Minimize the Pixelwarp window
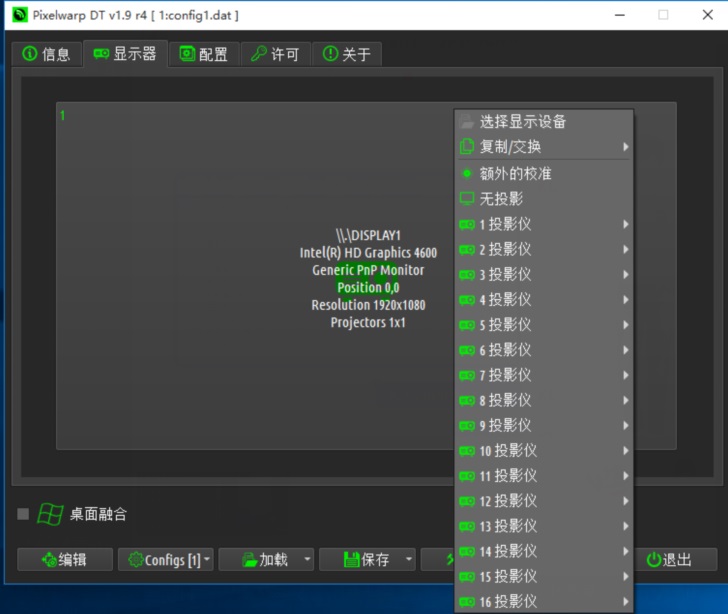Image resolution: width=728 pixels, height=614 pixels. point(619,15)
